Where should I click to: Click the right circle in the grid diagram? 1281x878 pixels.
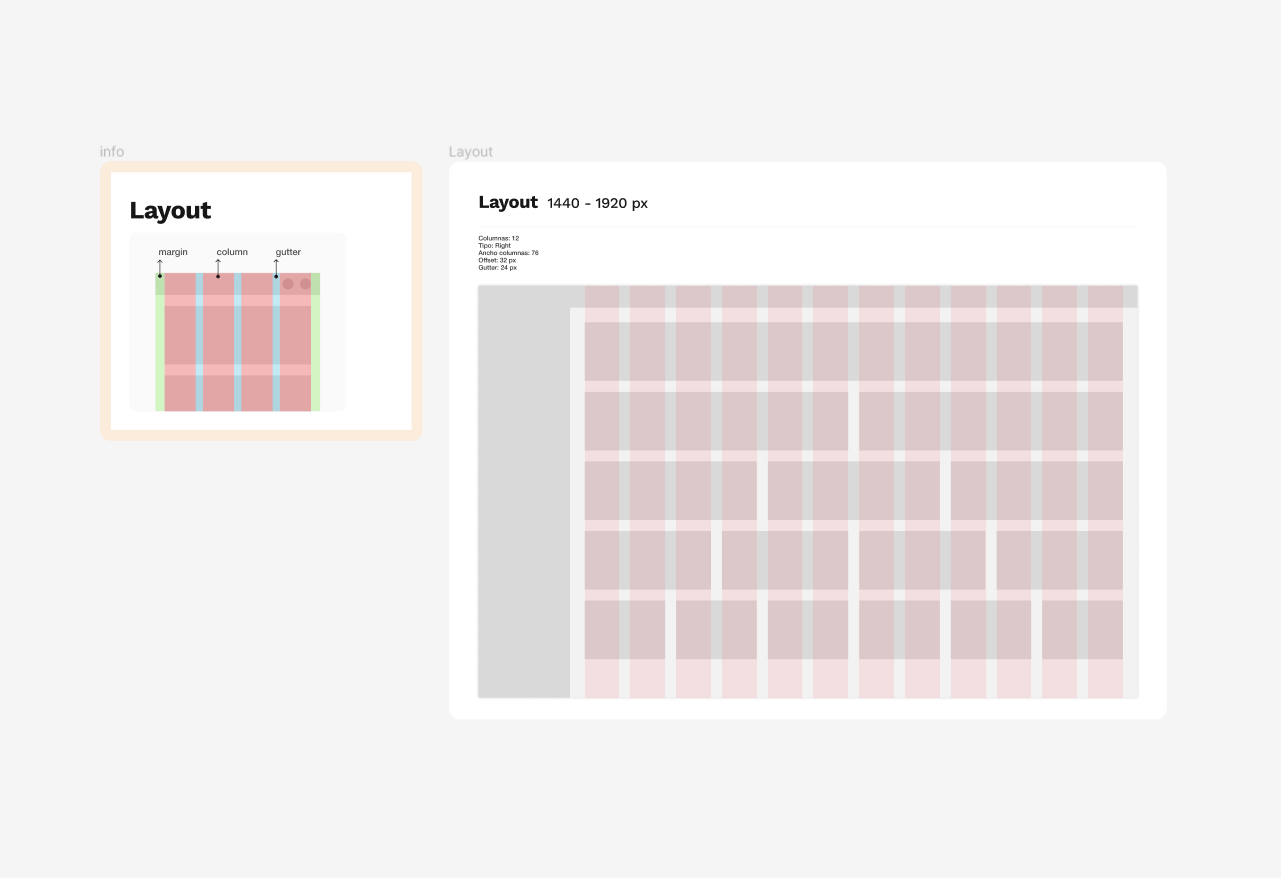(306, 284)
